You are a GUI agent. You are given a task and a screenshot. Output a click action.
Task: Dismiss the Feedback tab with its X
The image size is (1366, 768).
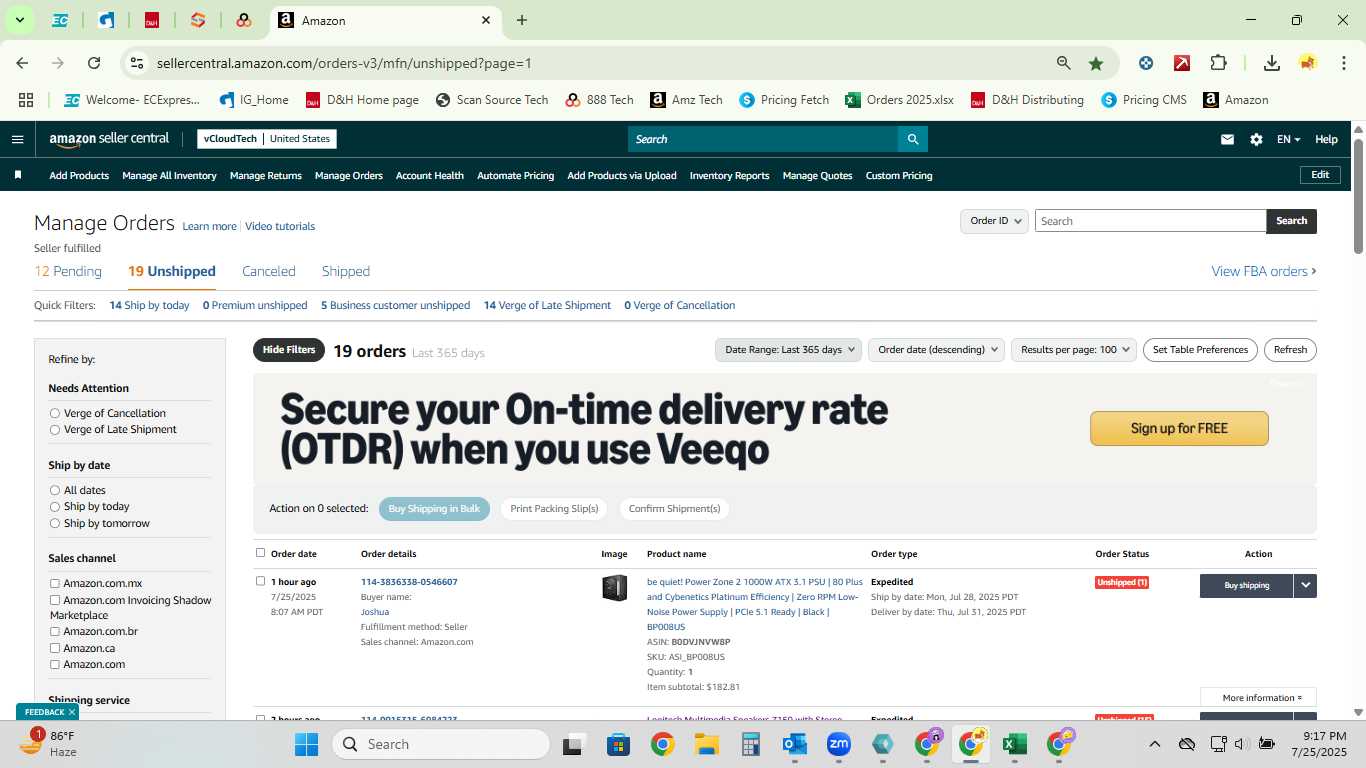point(72,712)
